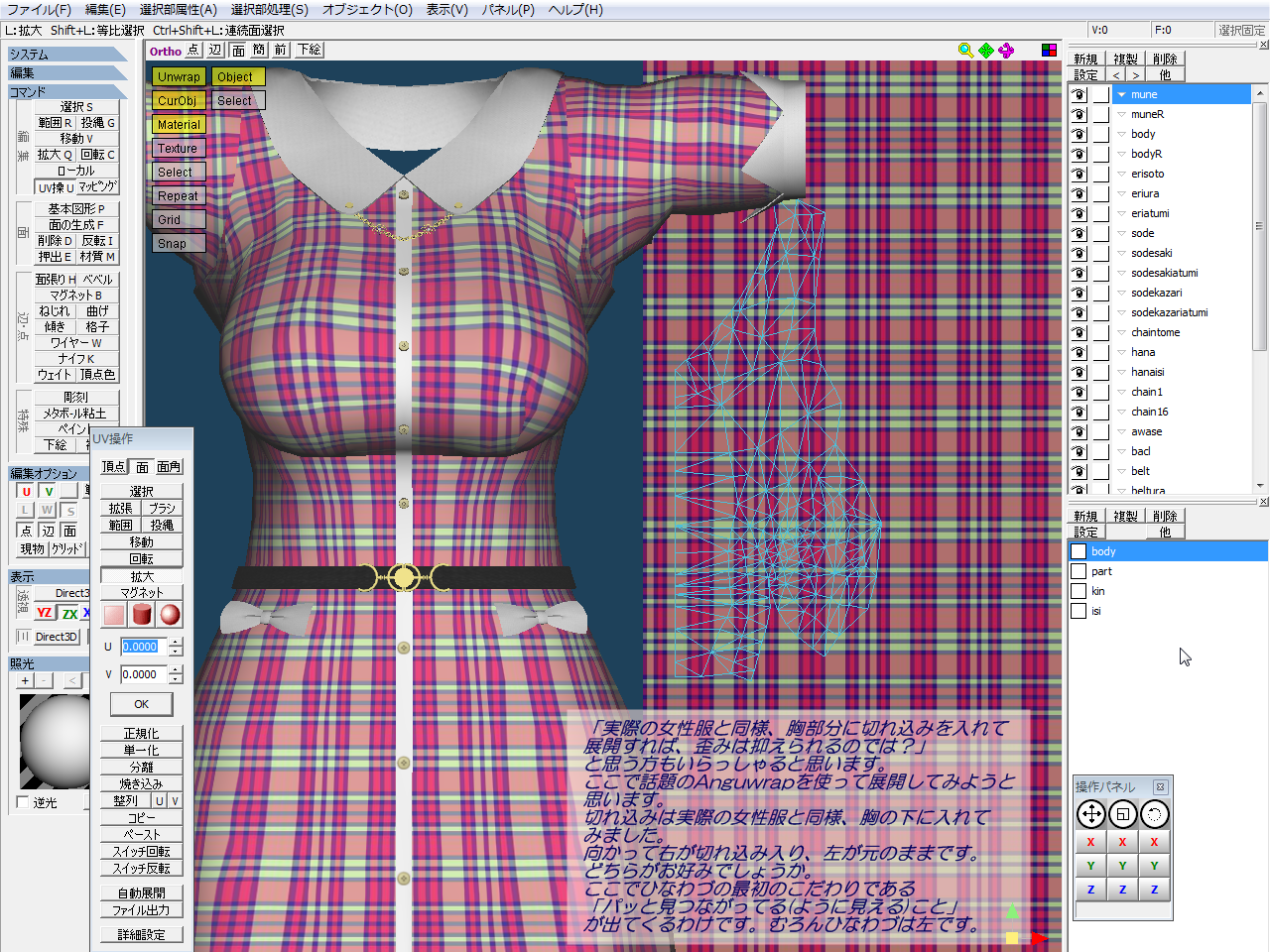Choose the red cylinder UV mapping icon

[142, 615]
